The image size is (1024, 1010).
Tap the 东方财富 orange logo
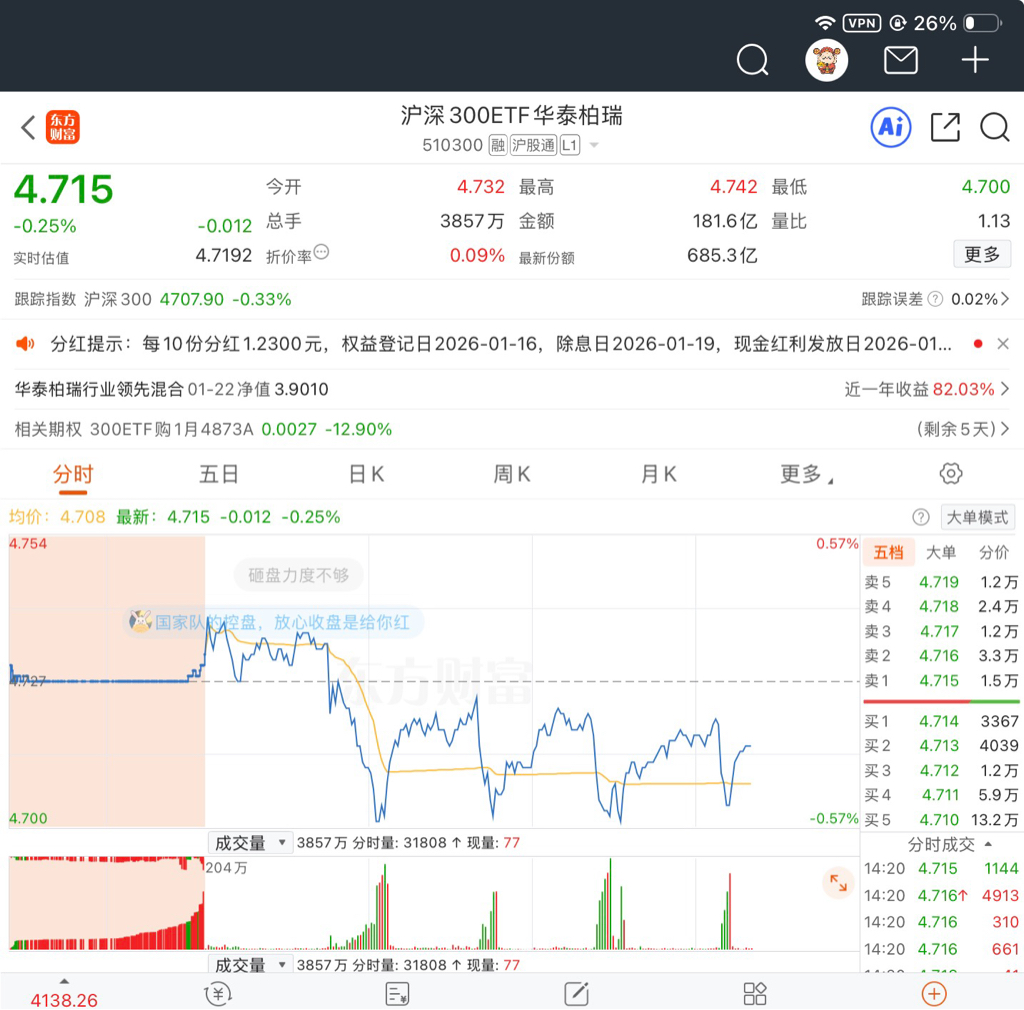tap(62, 127)
